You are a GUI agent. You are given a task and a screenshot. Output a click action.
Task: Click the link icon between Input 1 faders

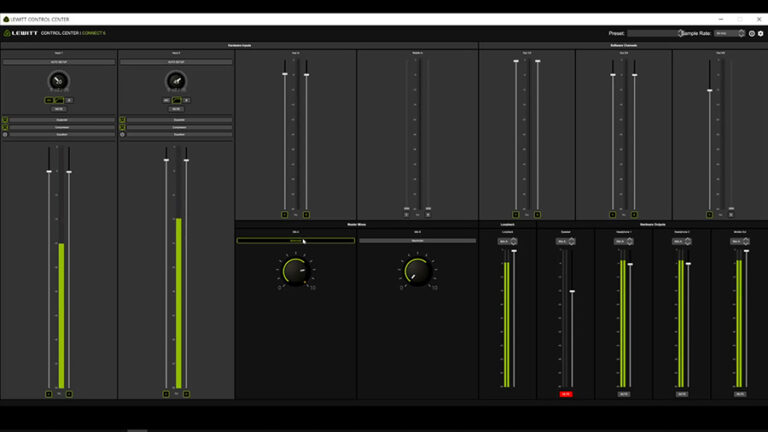pos(59,394)
